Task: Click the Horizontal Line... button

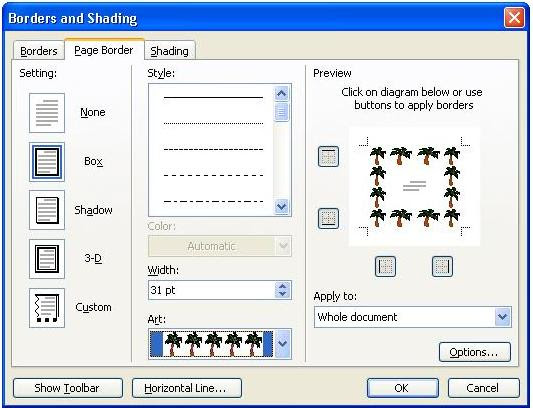Action: coord(187,388)
